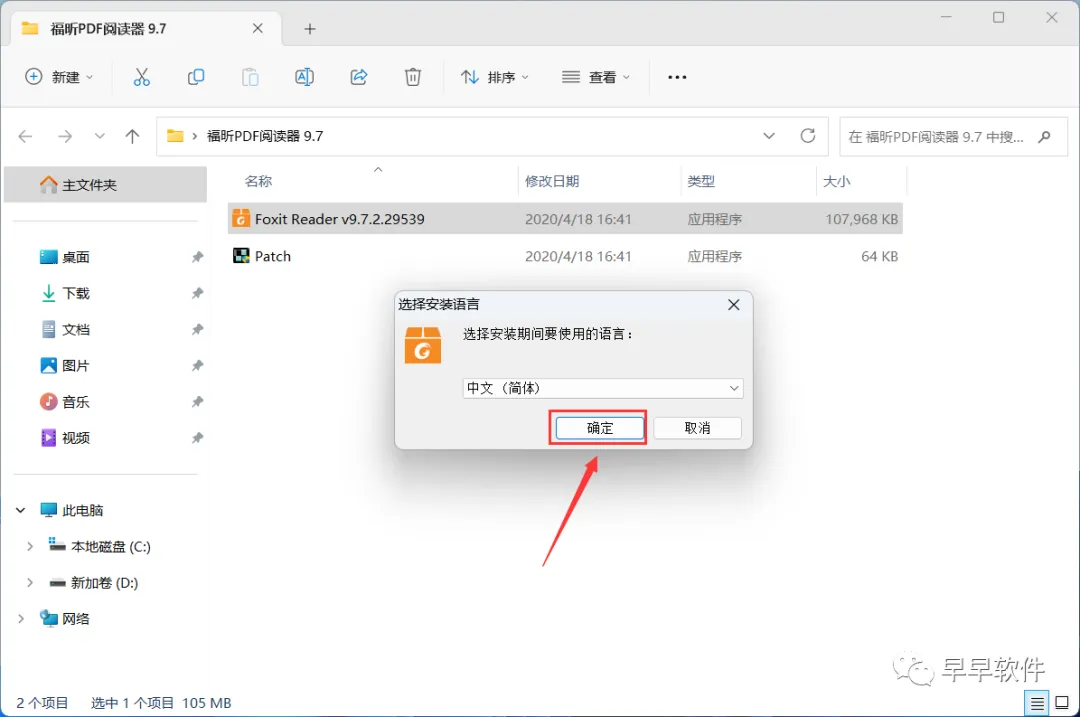
Task: Click the pin icon beside 下载
Action: (x=198, y=293)
